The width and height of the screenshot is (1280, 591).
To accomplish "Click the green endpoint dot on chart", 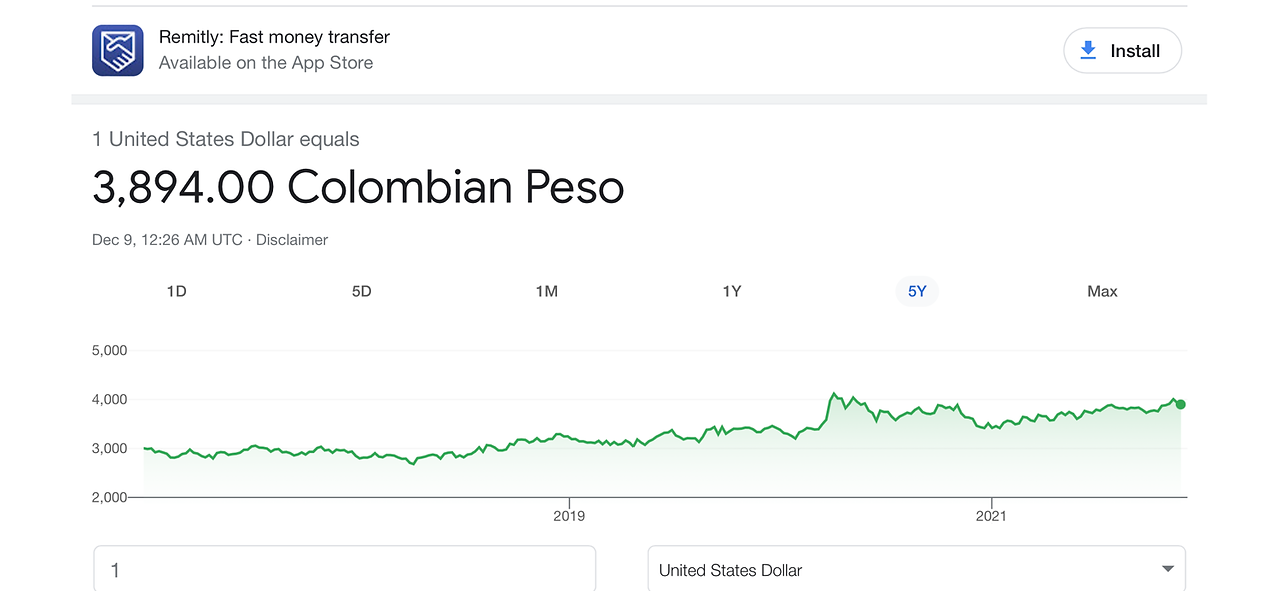I will coord(1181,404).
